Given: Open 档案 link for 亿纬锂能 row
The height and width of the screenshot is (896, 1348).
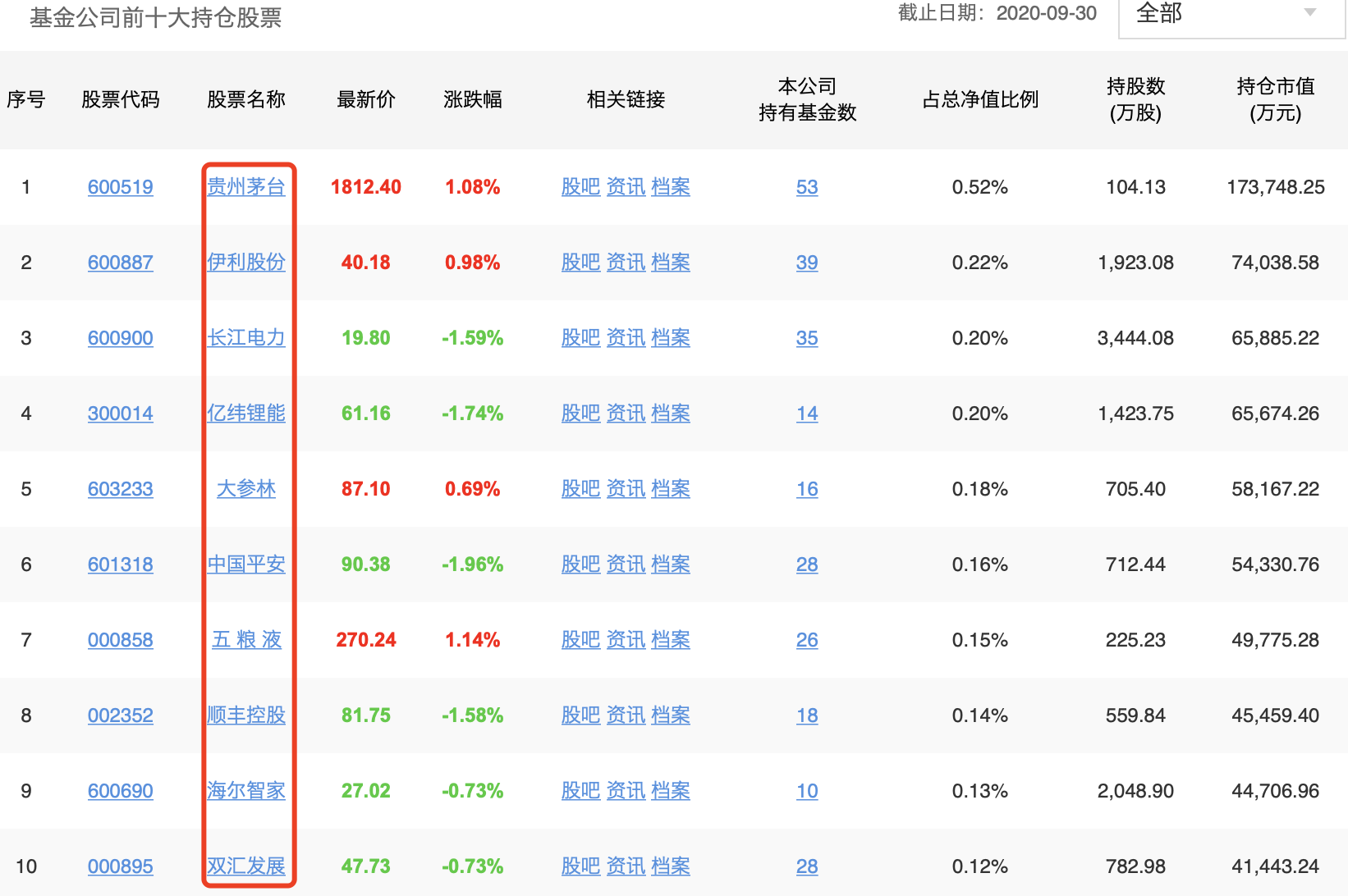Looking at the screenshot, I should click(x=671, y=414).
